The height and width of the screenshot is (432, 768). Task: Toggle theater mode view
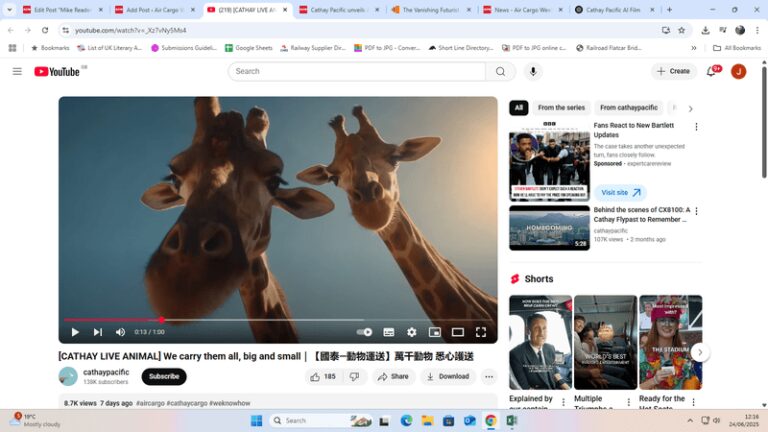point(458,332)
